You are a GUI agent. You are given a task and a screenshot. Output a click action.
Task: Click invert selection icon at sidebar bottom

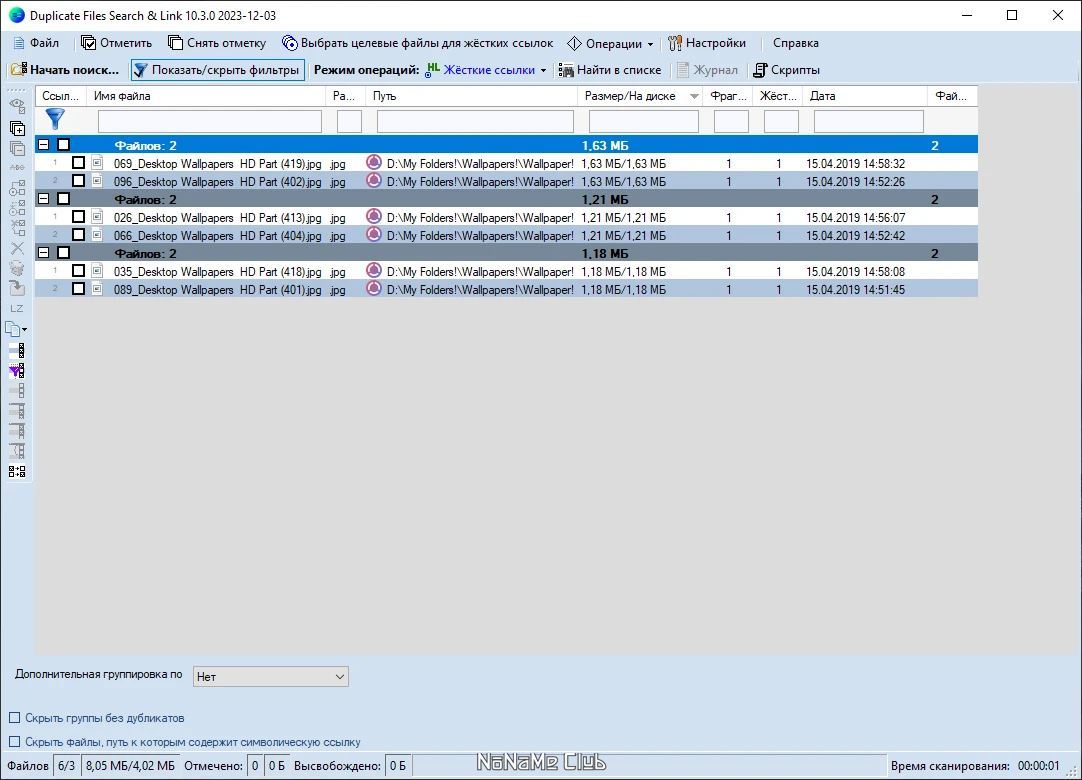pyautogui.click(x=17, y=471)
